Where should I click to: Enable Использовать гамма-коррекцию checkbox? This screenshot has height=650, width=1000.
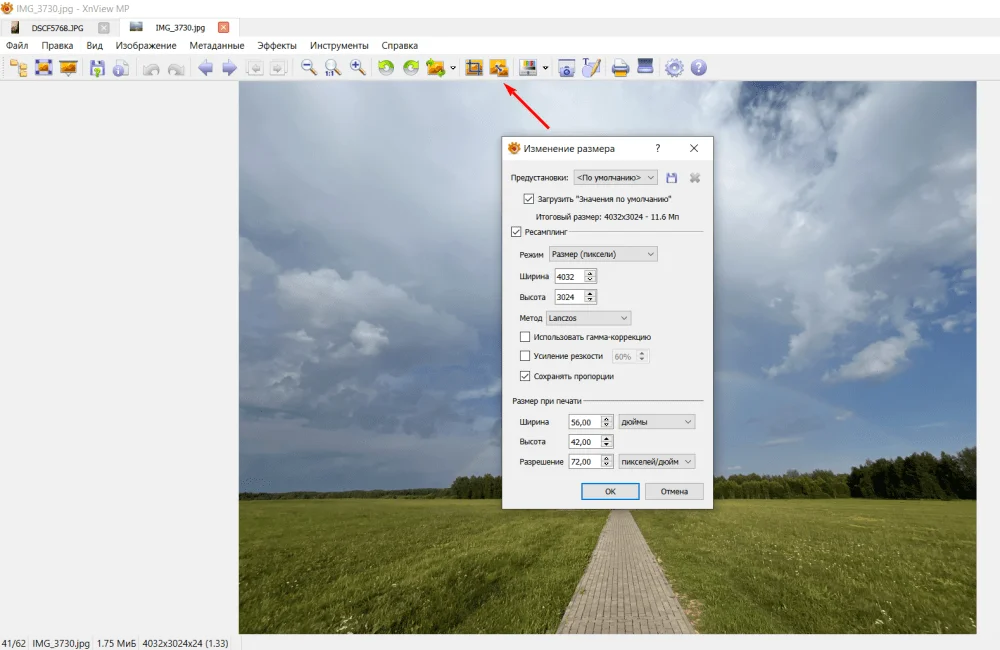(x=525, y=337)
